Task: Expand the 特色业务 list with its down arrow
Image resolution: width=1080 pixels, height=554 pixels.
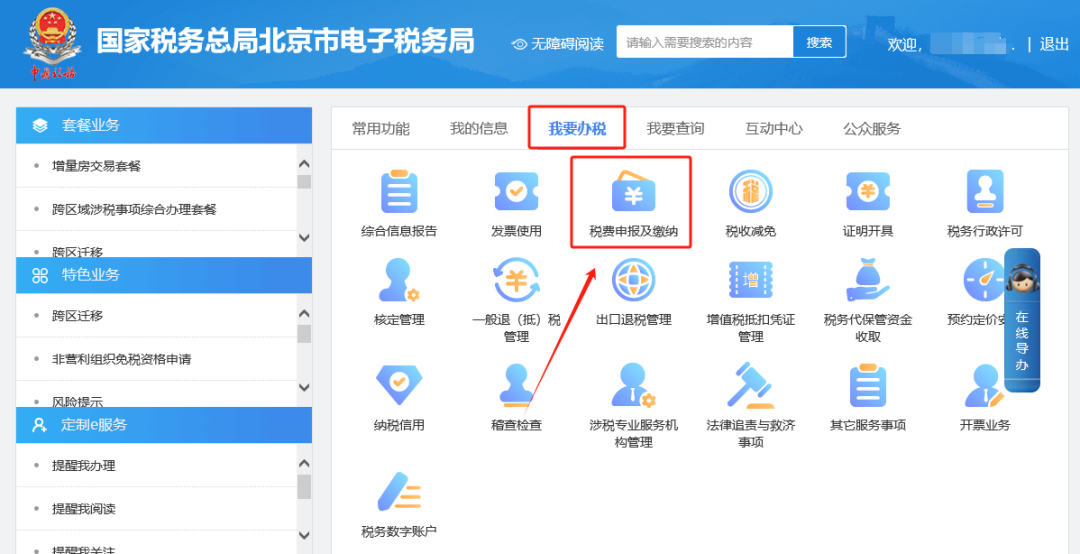Action: 304,387
